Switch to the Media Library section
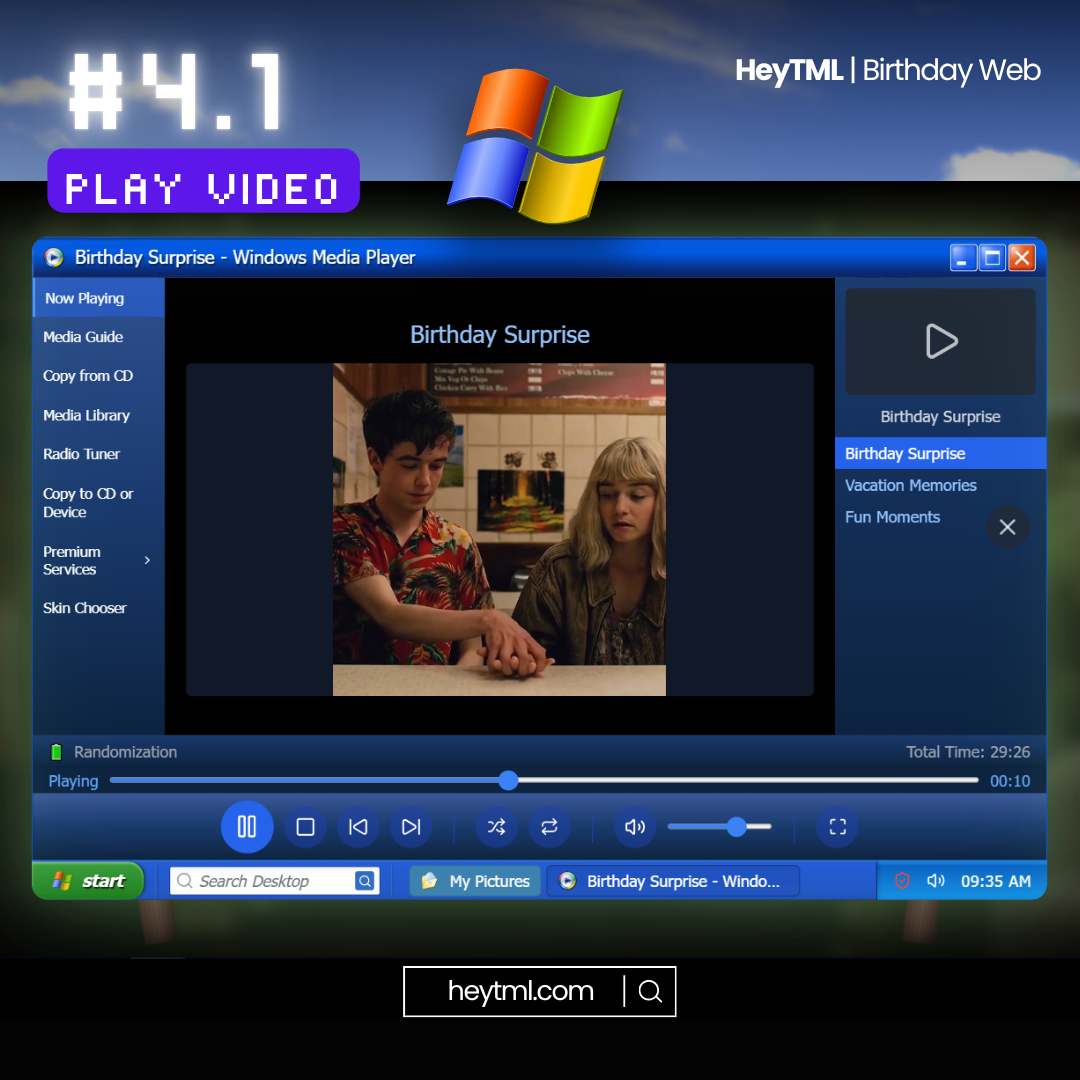Viewport: 1080px width, 1080px height. [x=88, y=415]
